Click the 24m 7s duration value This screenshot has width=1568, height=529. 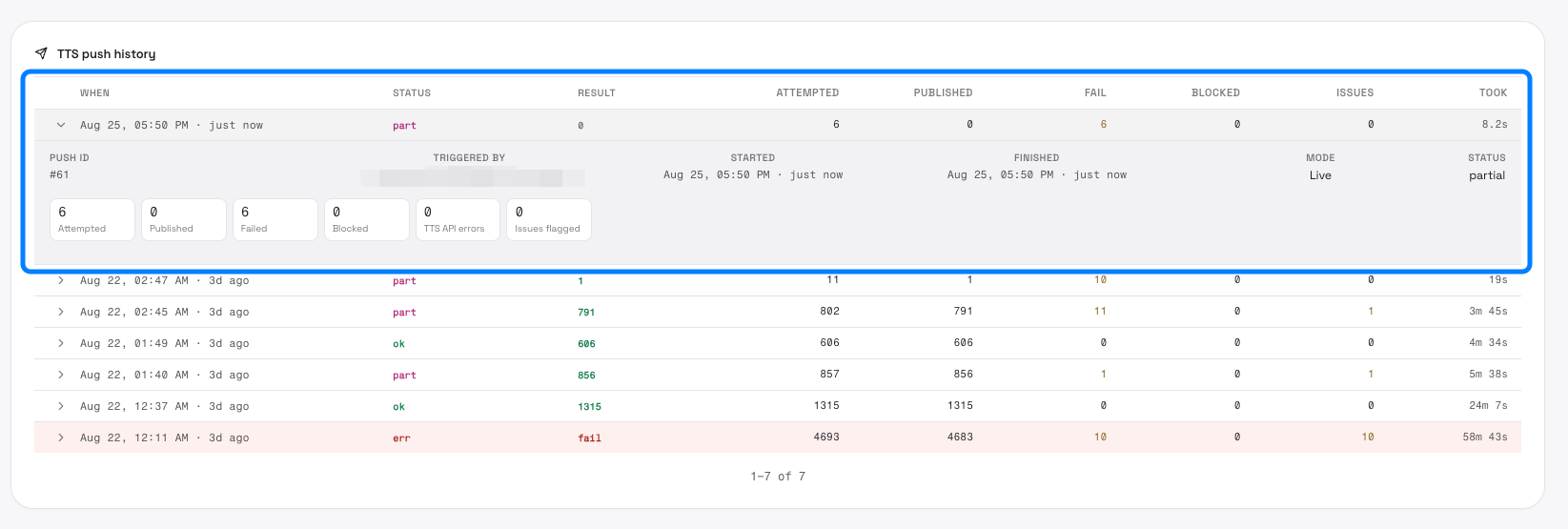tap(1488, 406)
